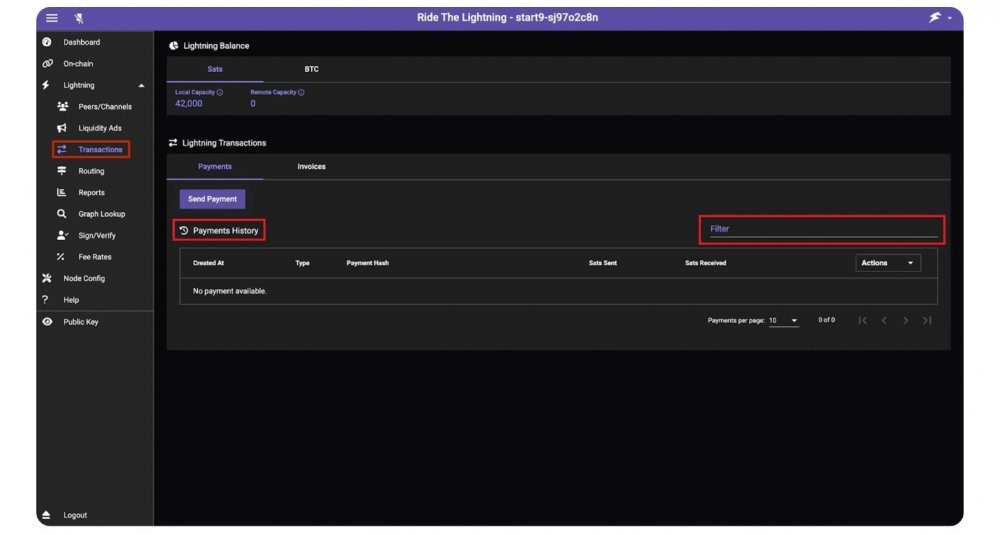
Task: Go to Liquidity Ads
Action: (x=100, y=128)
